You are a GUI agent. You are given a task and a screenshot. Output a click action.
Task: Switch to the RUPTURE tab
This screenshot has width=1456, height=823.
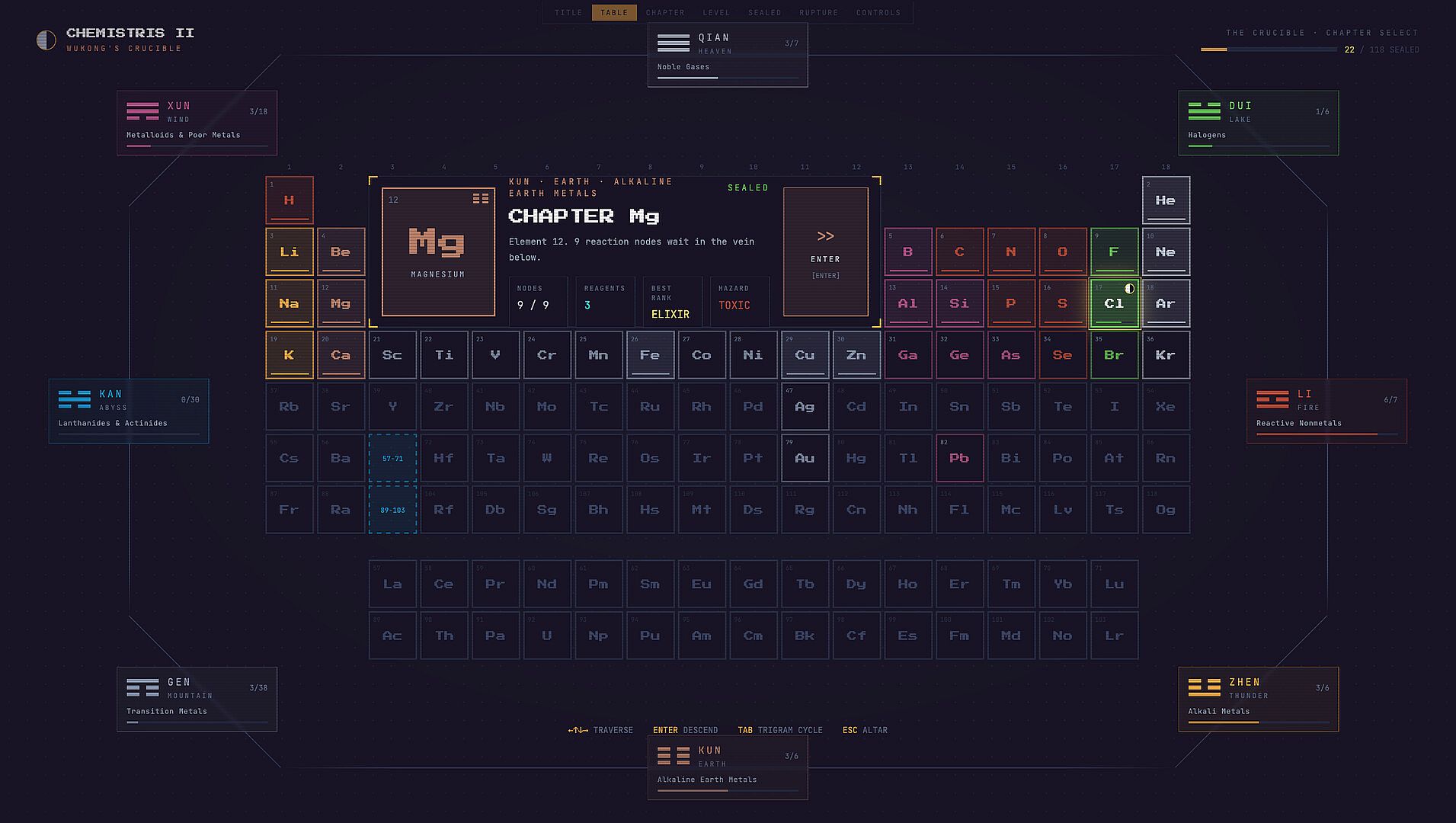819,12
